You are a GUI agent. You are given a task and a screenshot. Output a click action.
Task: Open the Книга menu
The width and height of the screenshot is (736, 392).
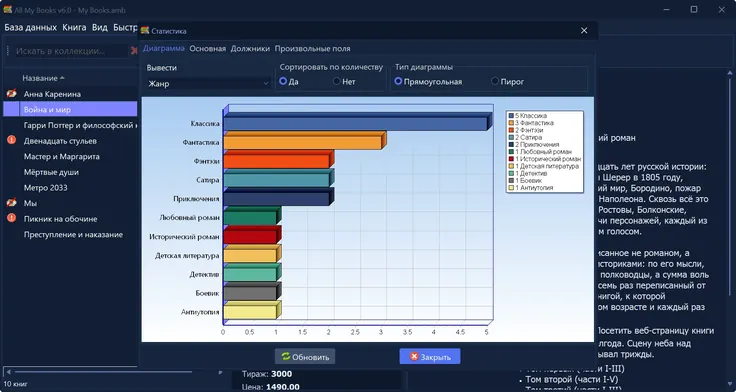(x=74, y=27)
